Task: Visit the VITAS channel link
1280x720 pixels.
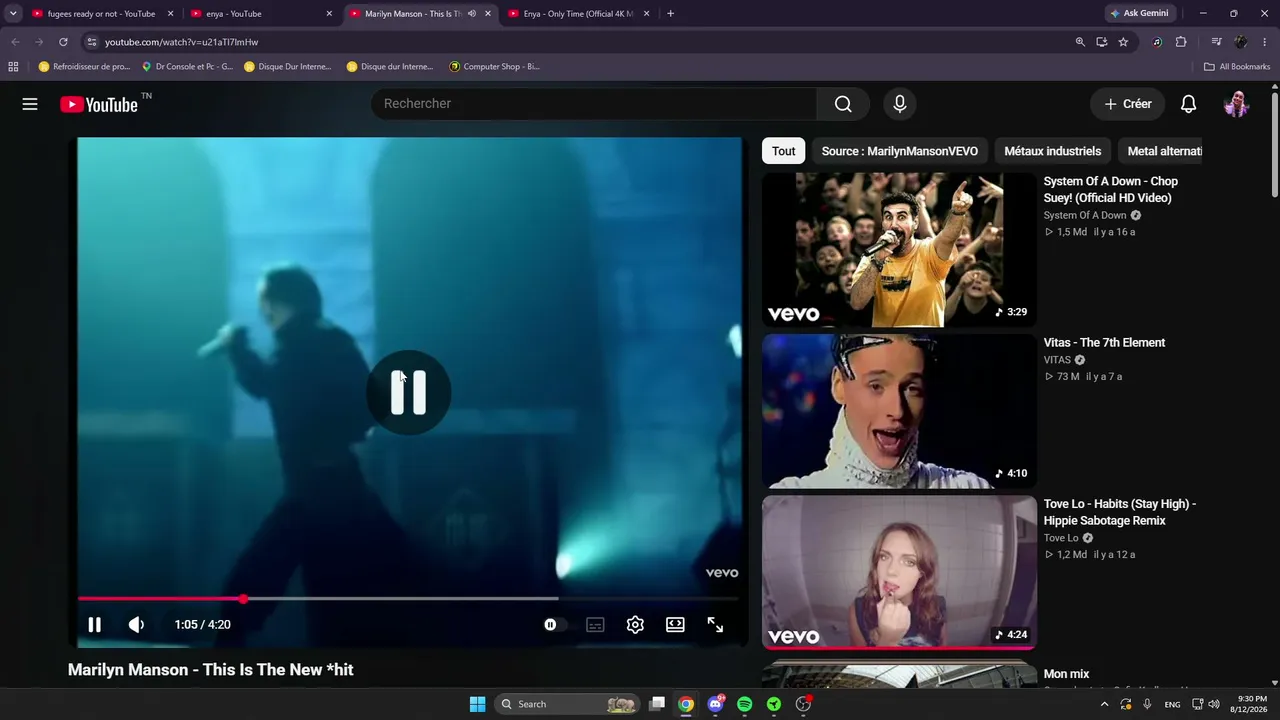Action: 1057,360
